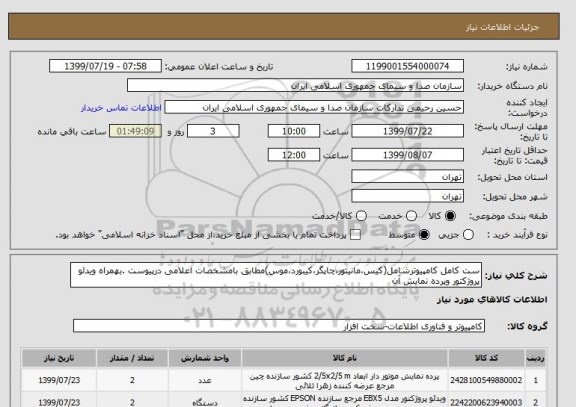Click the نام دستگاه خریدار field
Screen dimensions: 576x407
click(295, 86)
